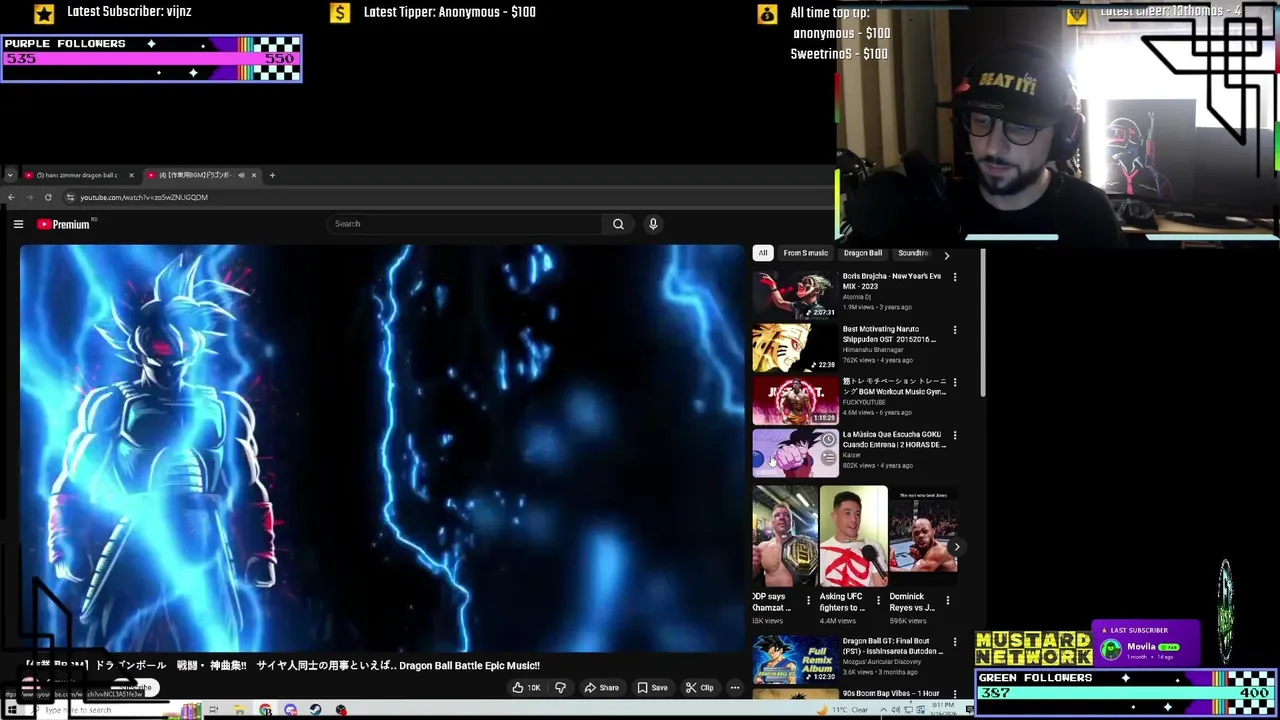
Task: Start voice search with microphone icon
Action: 653,224
